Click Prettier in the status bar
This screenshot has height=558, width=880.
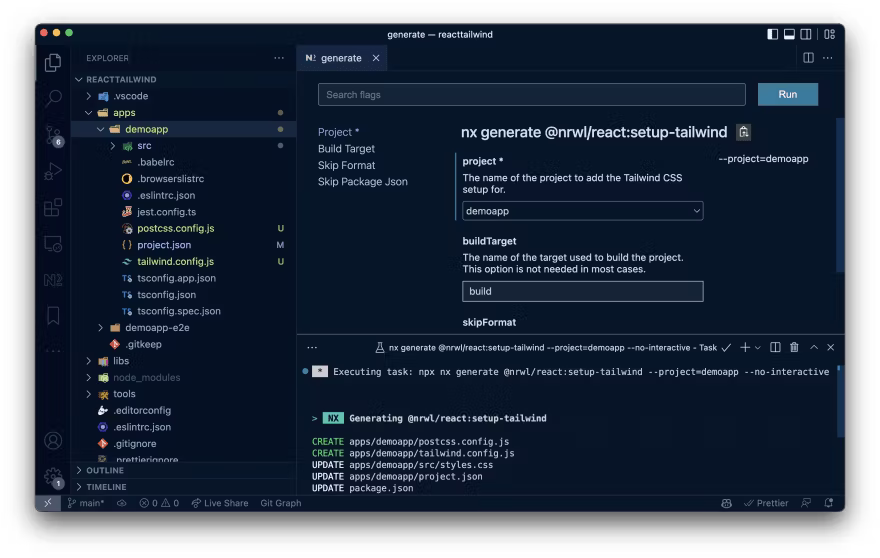coord(766,503)
